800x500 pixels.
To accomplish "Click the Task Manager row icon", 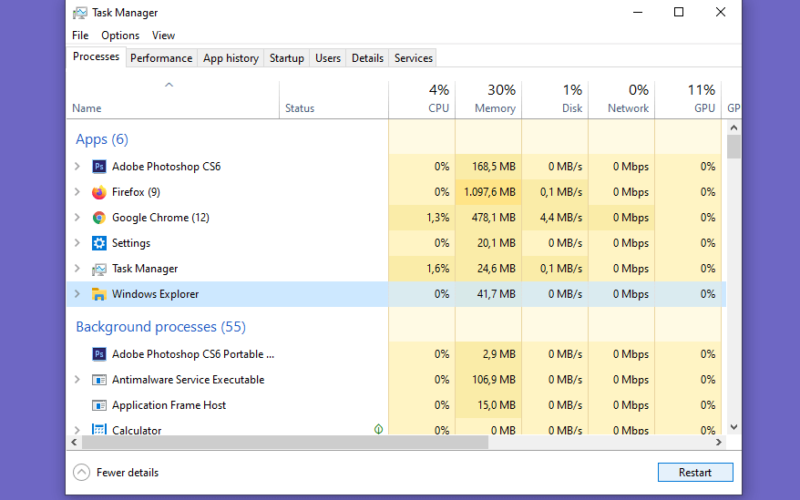I will pyautogui.click(x=99, y=269).
